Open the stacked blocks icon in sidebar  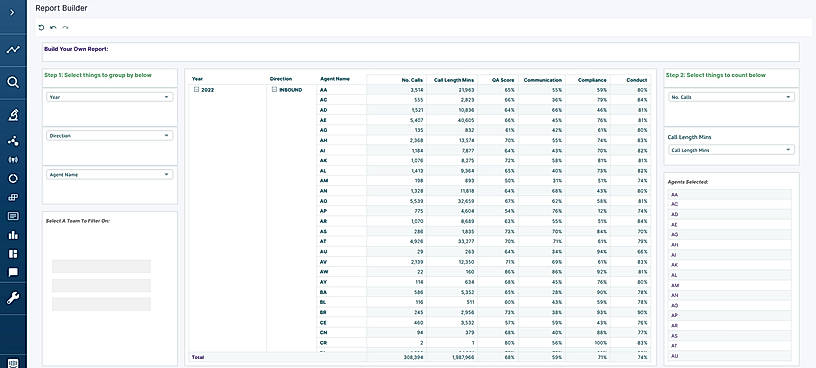(x=13, y=197)
